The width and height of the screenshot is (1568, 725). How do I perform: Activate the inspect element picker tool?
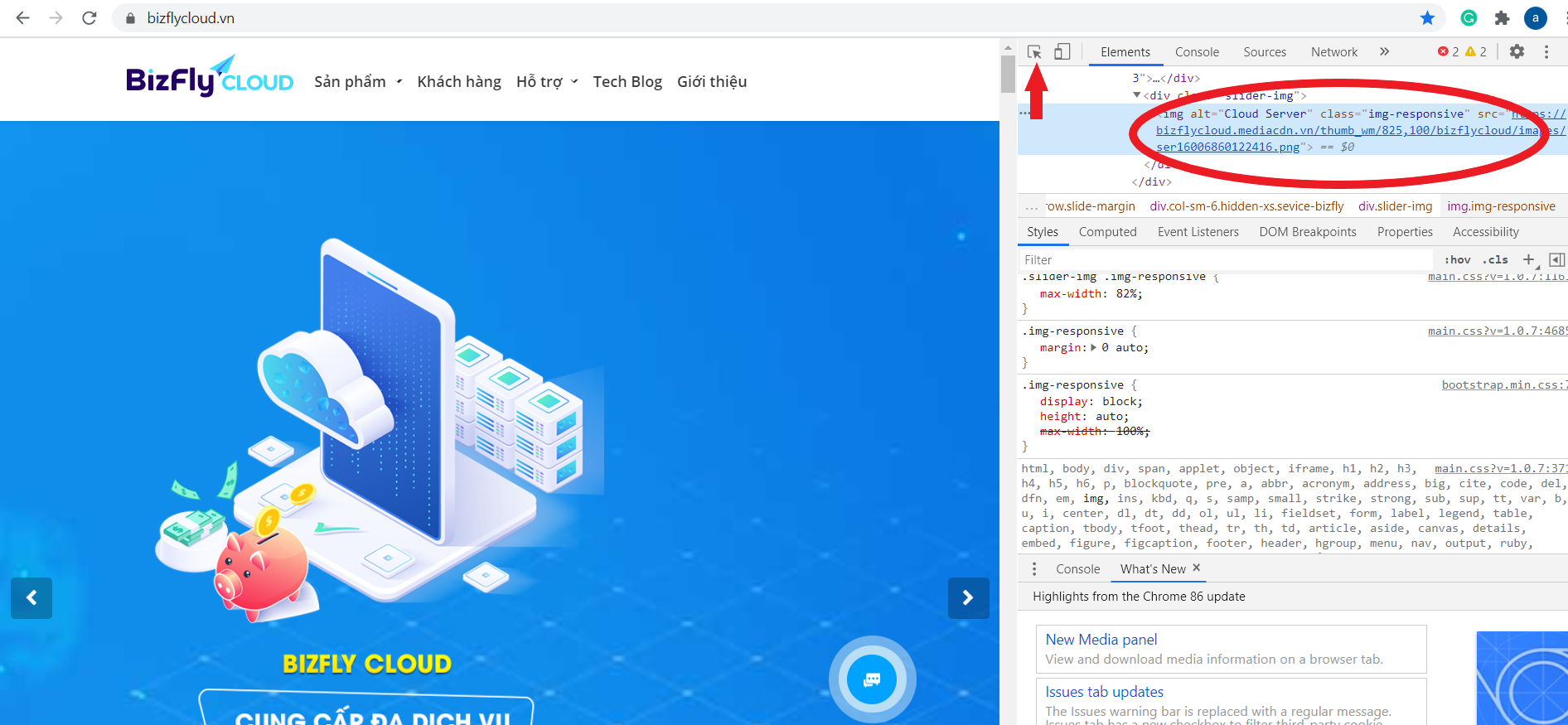pos(1034,51)
